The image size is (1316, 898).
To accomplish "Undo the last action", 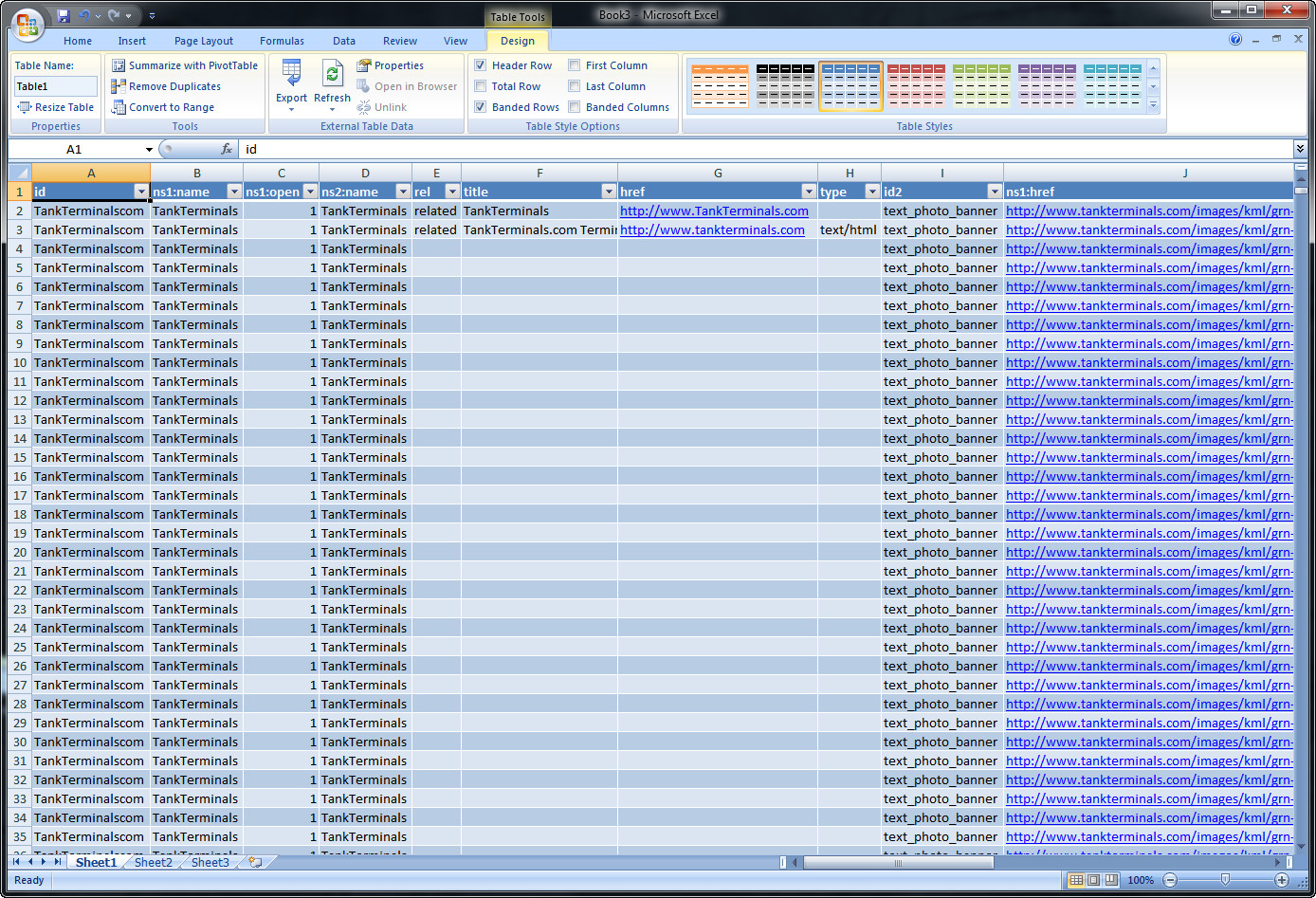I will click(x=84, y=15).
